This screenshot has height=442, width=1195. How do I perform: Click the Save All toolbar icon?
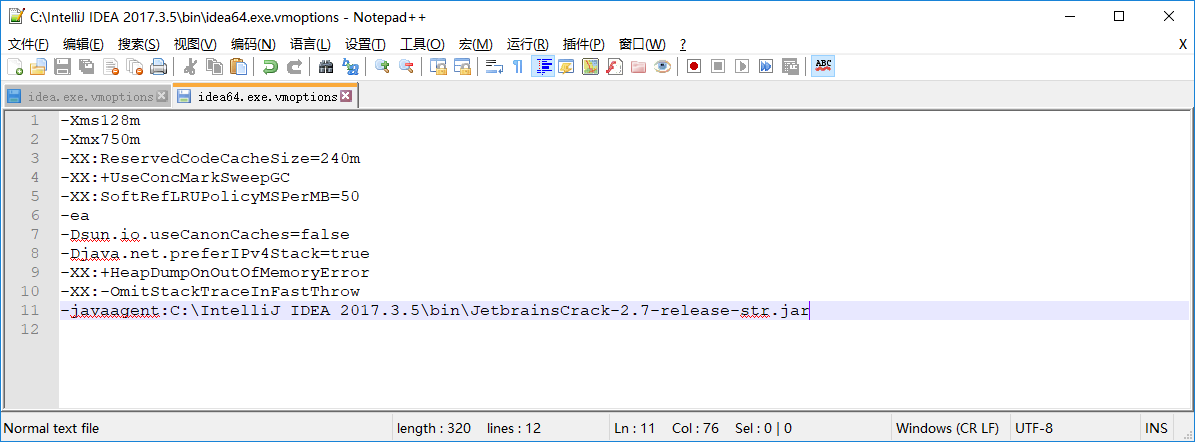point(86,66)
